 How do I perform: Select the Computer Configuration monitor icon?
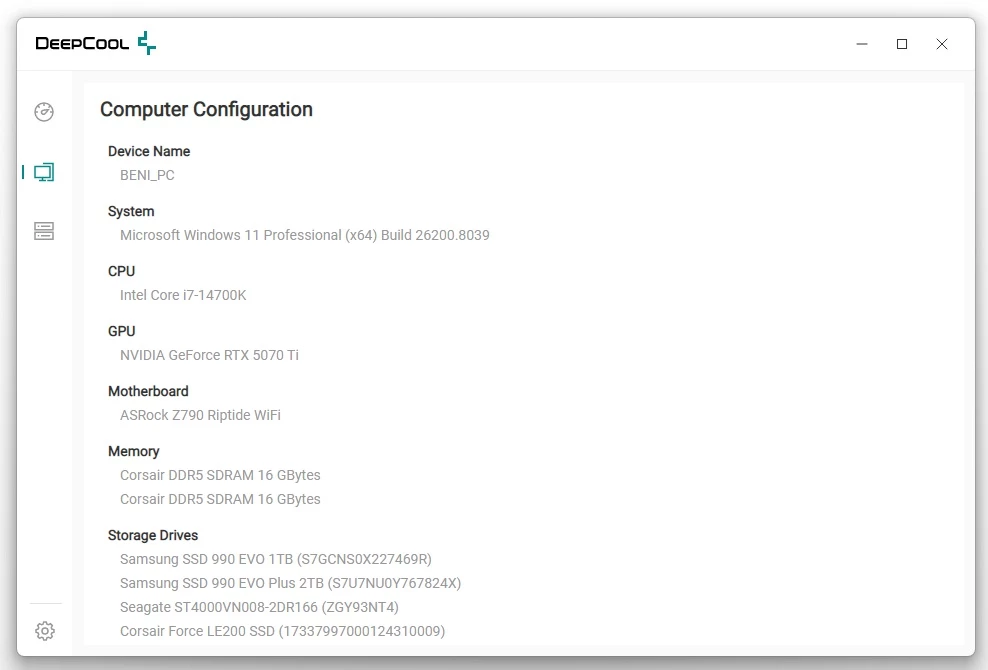44,172
